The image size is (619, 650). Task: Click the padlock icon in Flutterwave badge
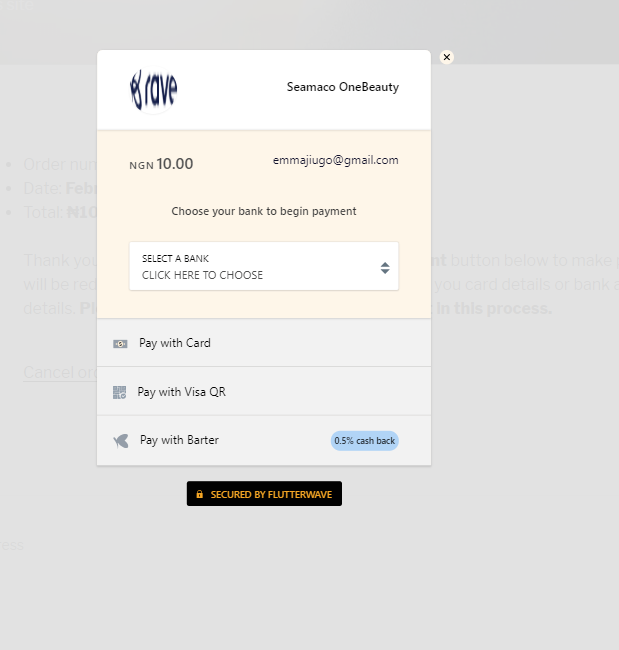(x=199, y=494)
